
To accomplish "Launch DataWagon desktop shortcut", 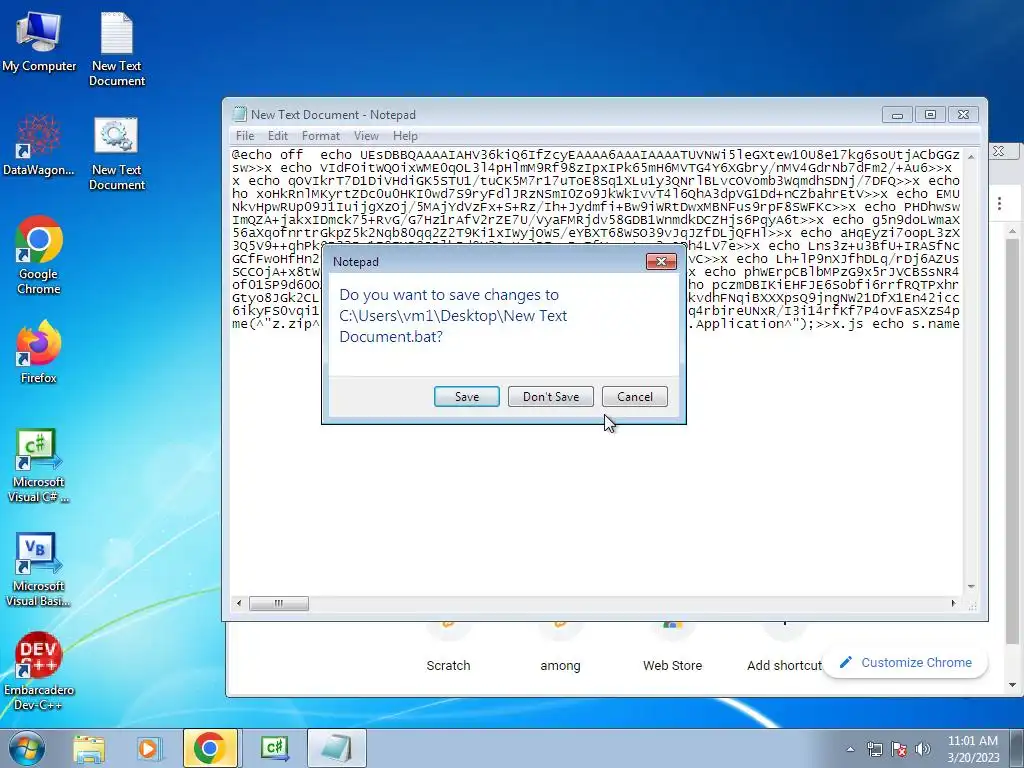I will click(x=39, y=146).
